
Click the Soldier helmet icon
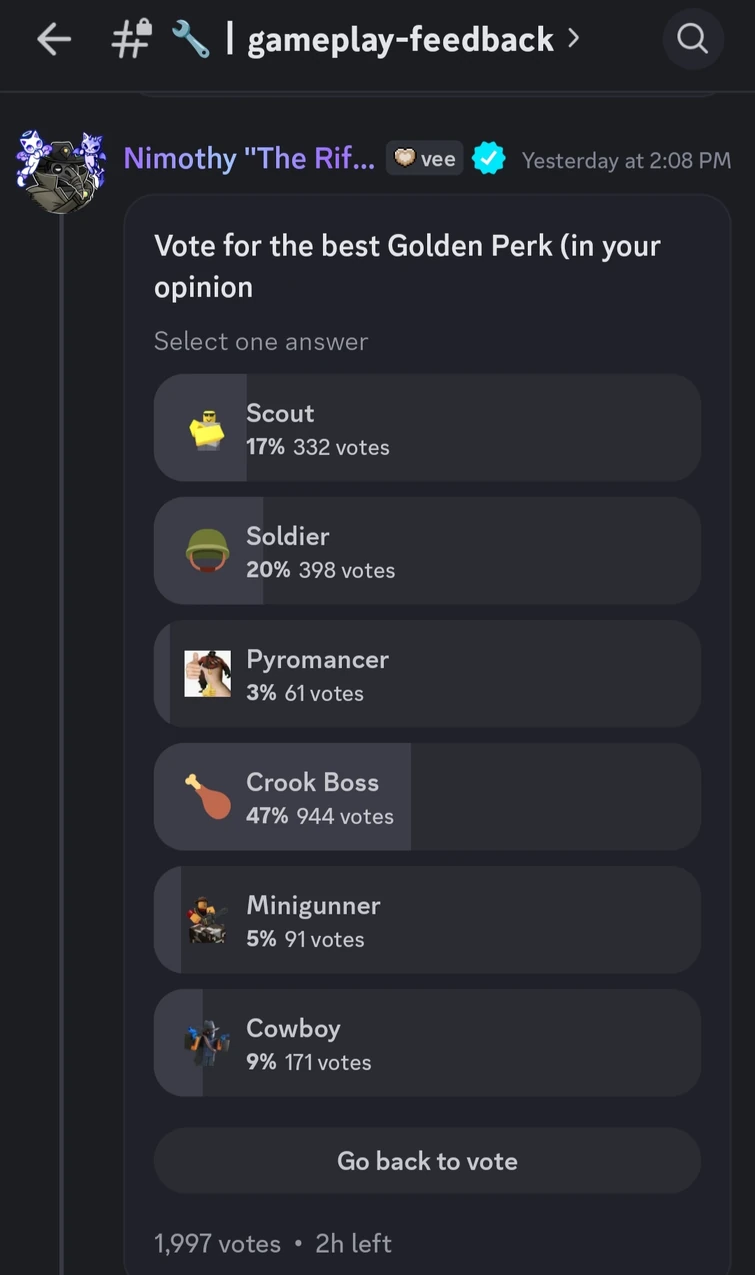tap(207, 550)
